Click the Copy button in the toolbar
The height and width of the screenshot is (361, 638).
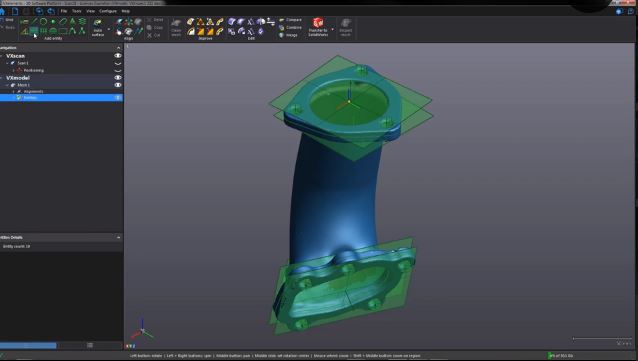155,28
